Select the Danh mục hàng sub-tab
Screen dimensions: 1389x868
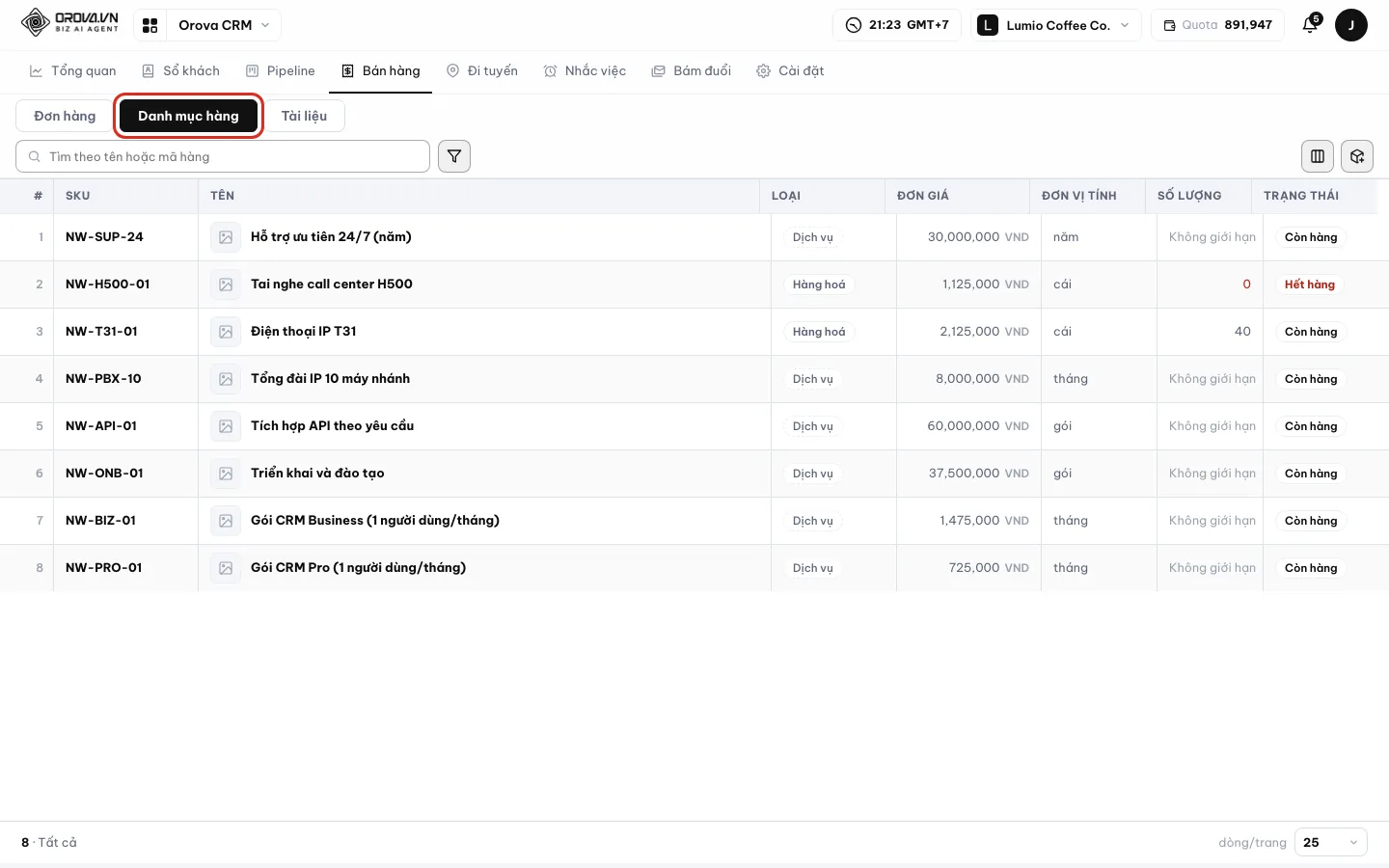click(188, 116)
